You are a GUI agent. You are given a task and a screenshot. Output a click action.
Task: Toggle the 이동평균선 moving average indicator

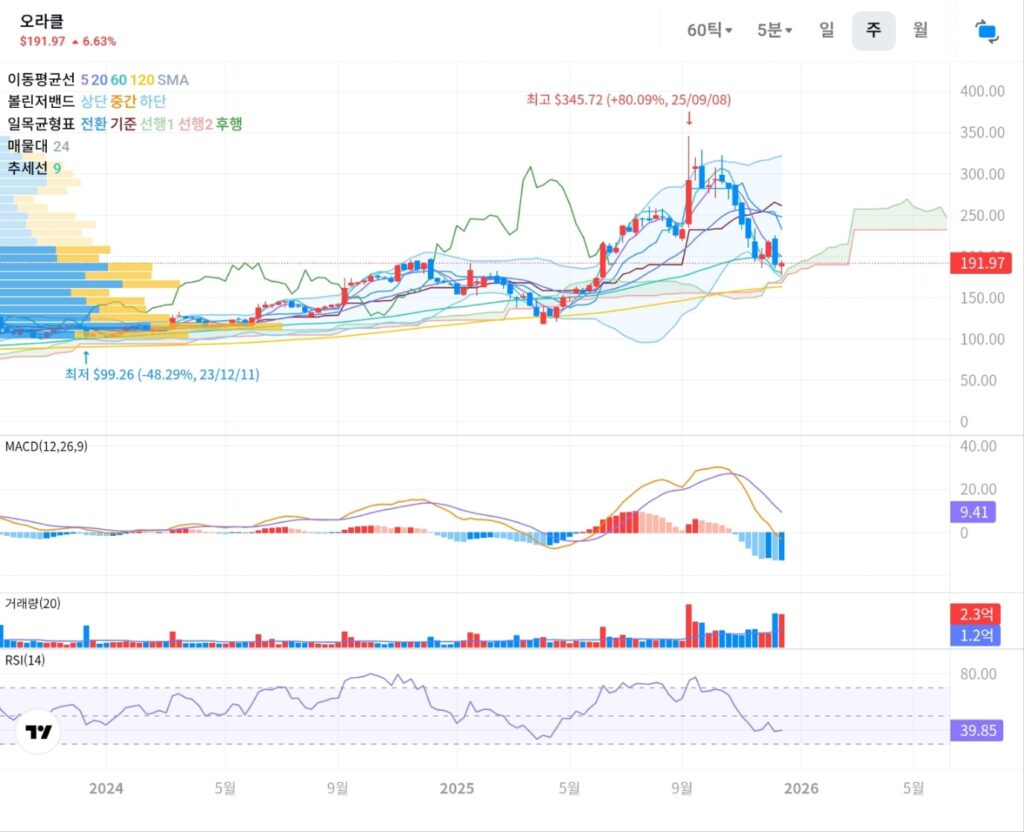[x=41, y=79]
